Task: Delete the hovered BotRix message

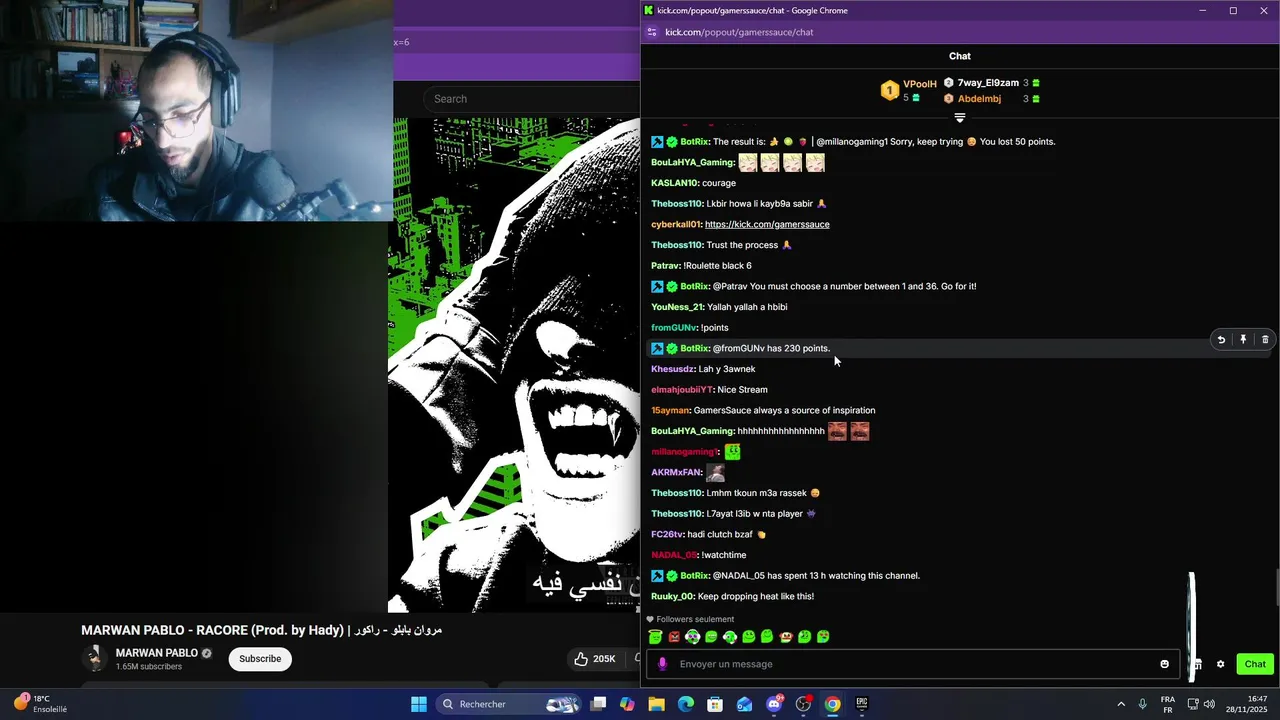Action: (x=1265, y=340)
